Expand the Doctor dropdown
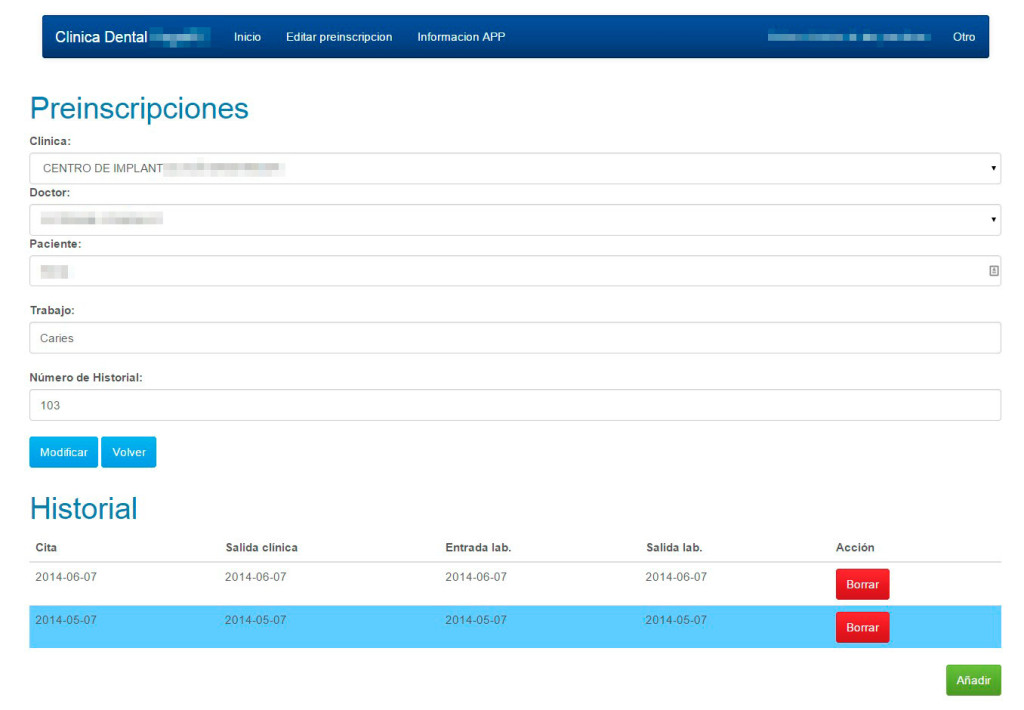 515,219
